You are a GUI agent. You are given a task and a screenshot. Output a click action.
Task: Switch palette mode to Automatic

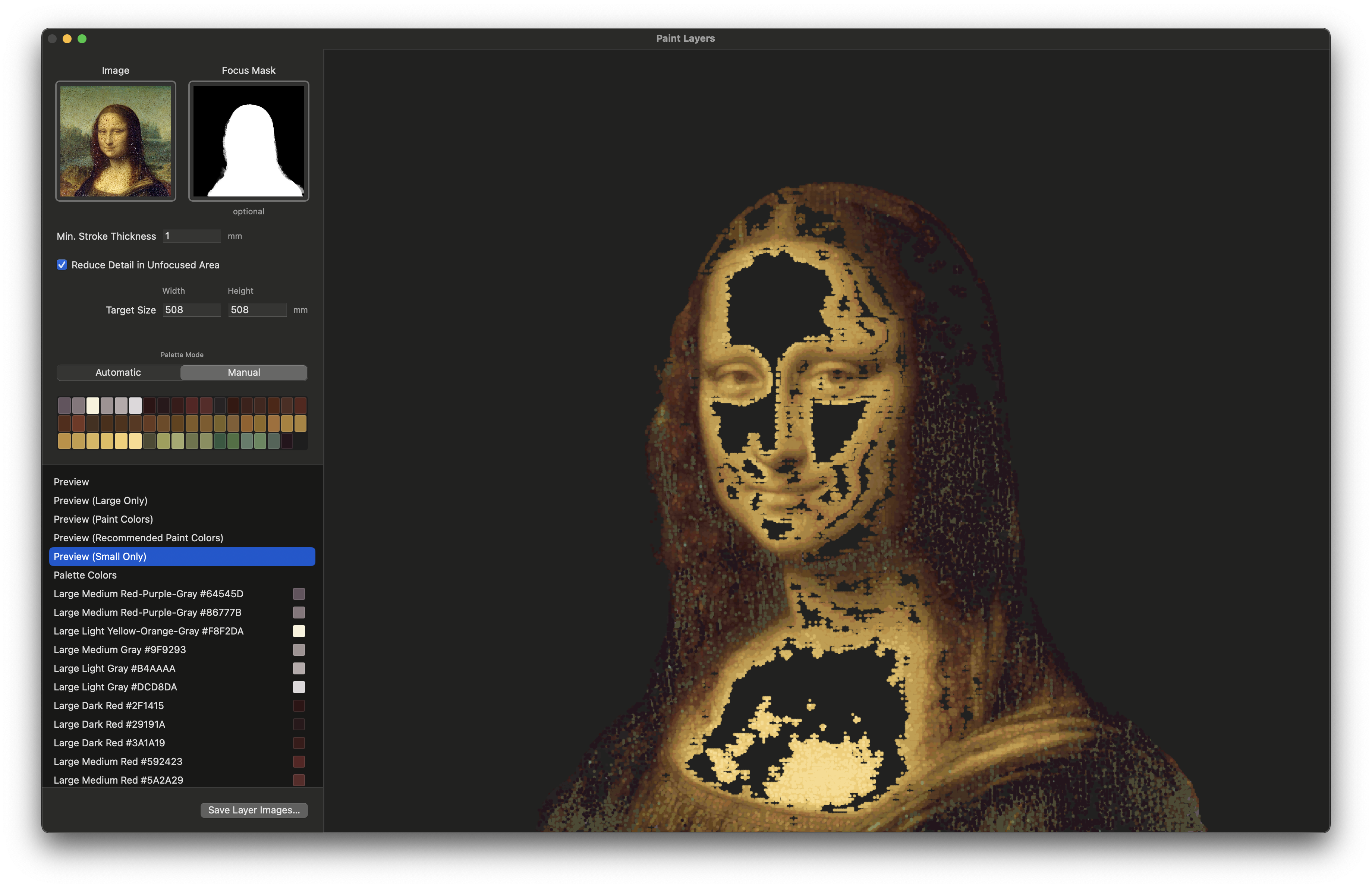pyautogui.click(x=118, y=372)
